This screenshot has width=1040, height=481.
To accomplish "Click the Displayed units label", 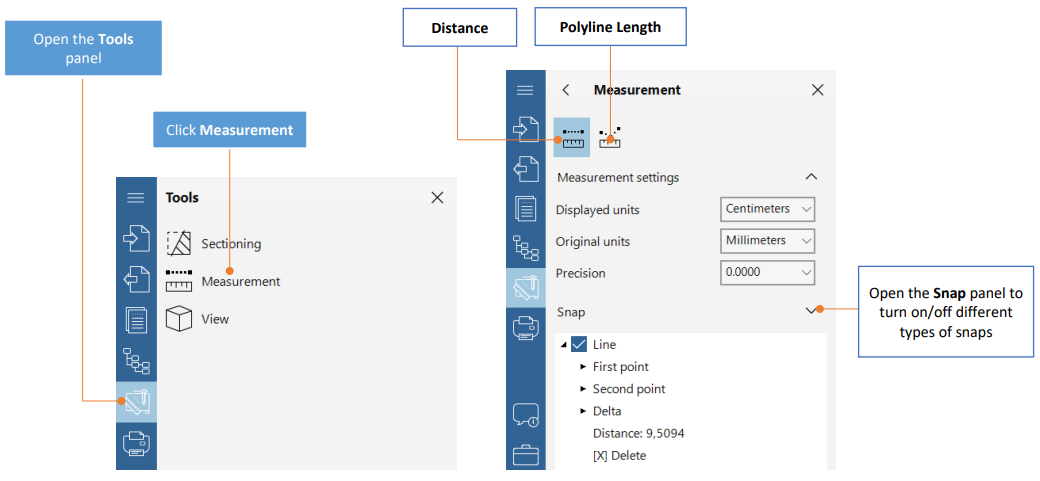I will pos(598,210).
